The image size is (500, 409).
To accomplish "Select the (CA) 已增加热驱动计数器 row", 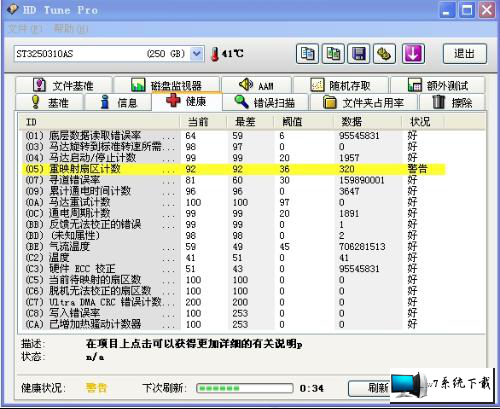I will coord(233,324).
